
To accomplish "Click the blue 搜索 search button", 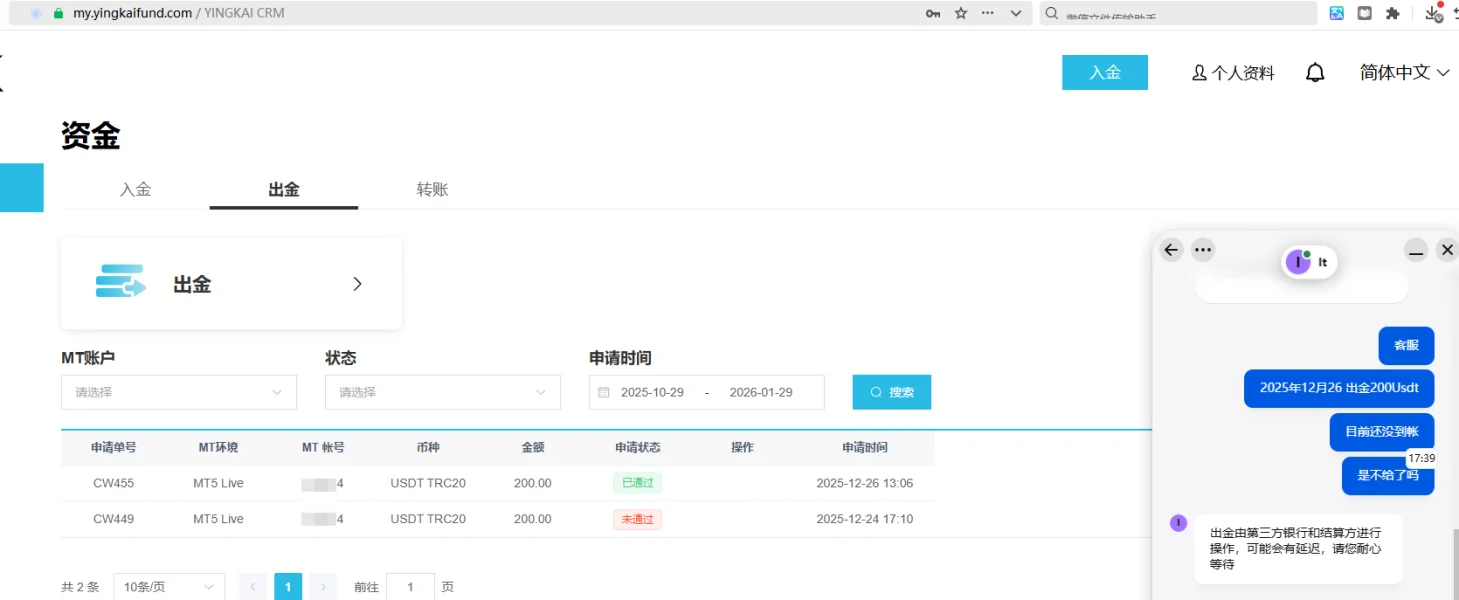I will [x=891, y=392].
